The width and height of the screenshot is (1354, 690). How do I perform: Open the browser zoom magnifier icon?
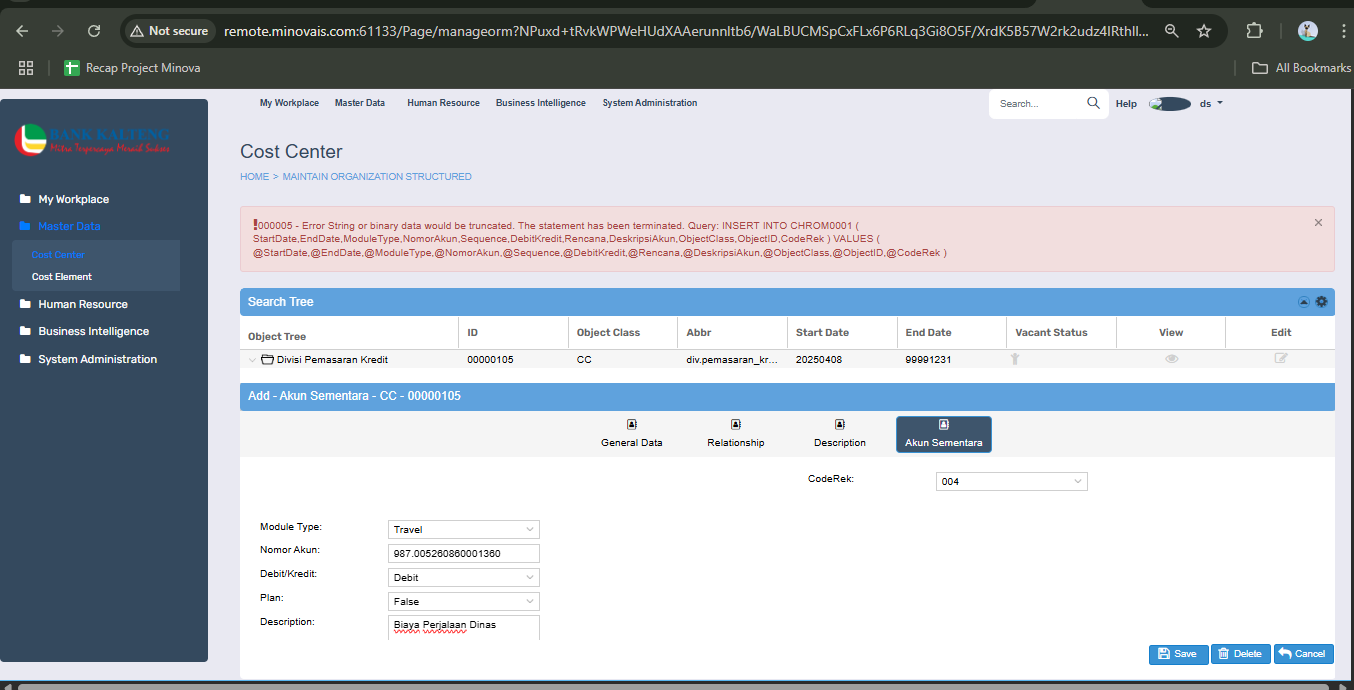1172,31
